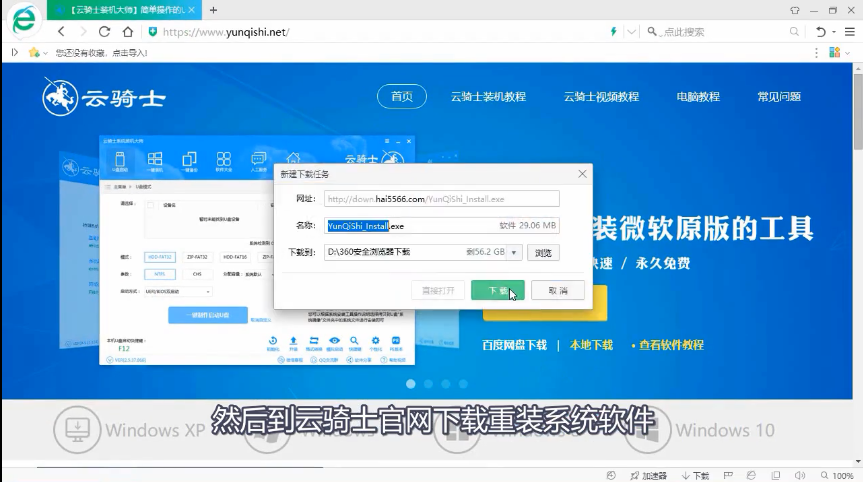Open the colorful extensions grid icon
This screenshot has height=482, width=863.
835,52
